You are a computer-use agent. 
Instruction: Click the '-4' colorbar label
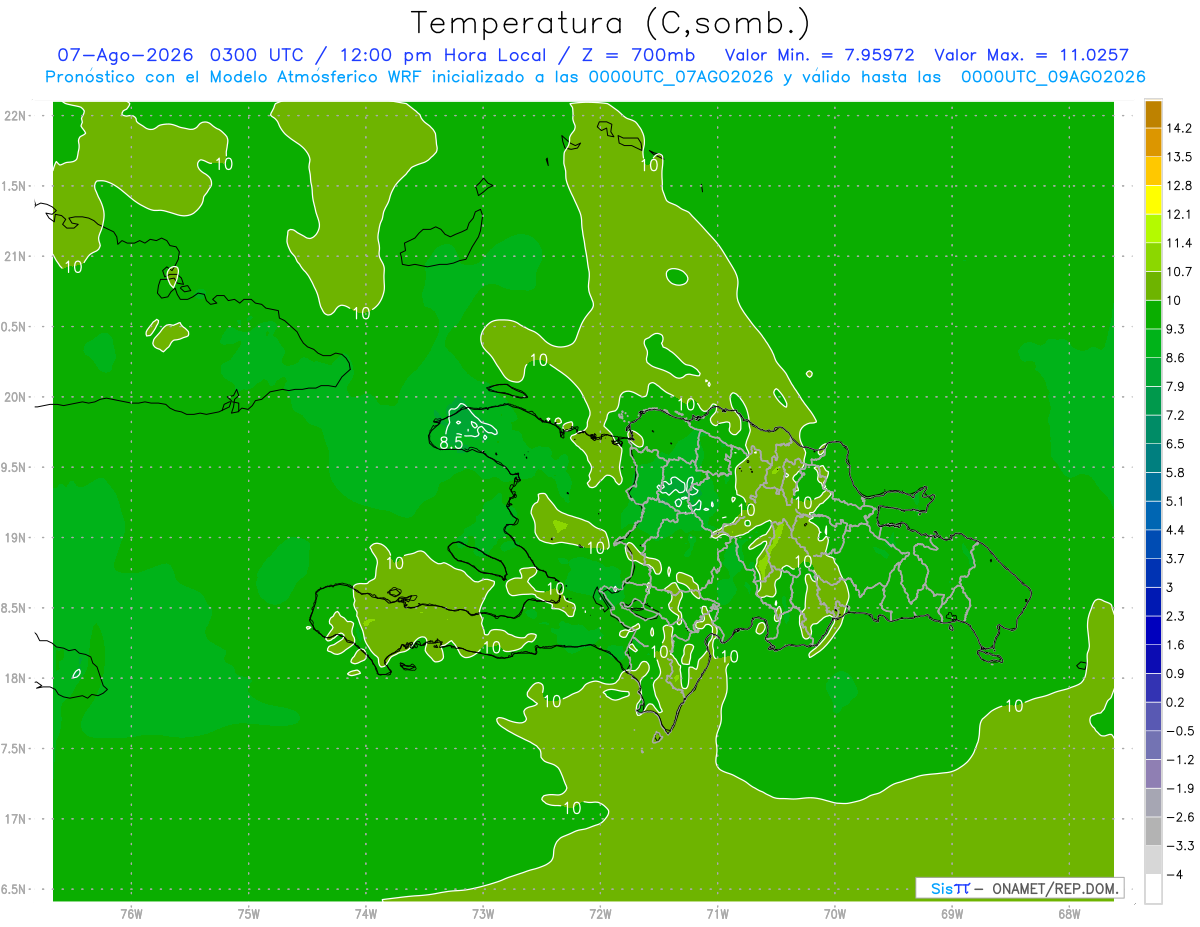[1174, 874]
